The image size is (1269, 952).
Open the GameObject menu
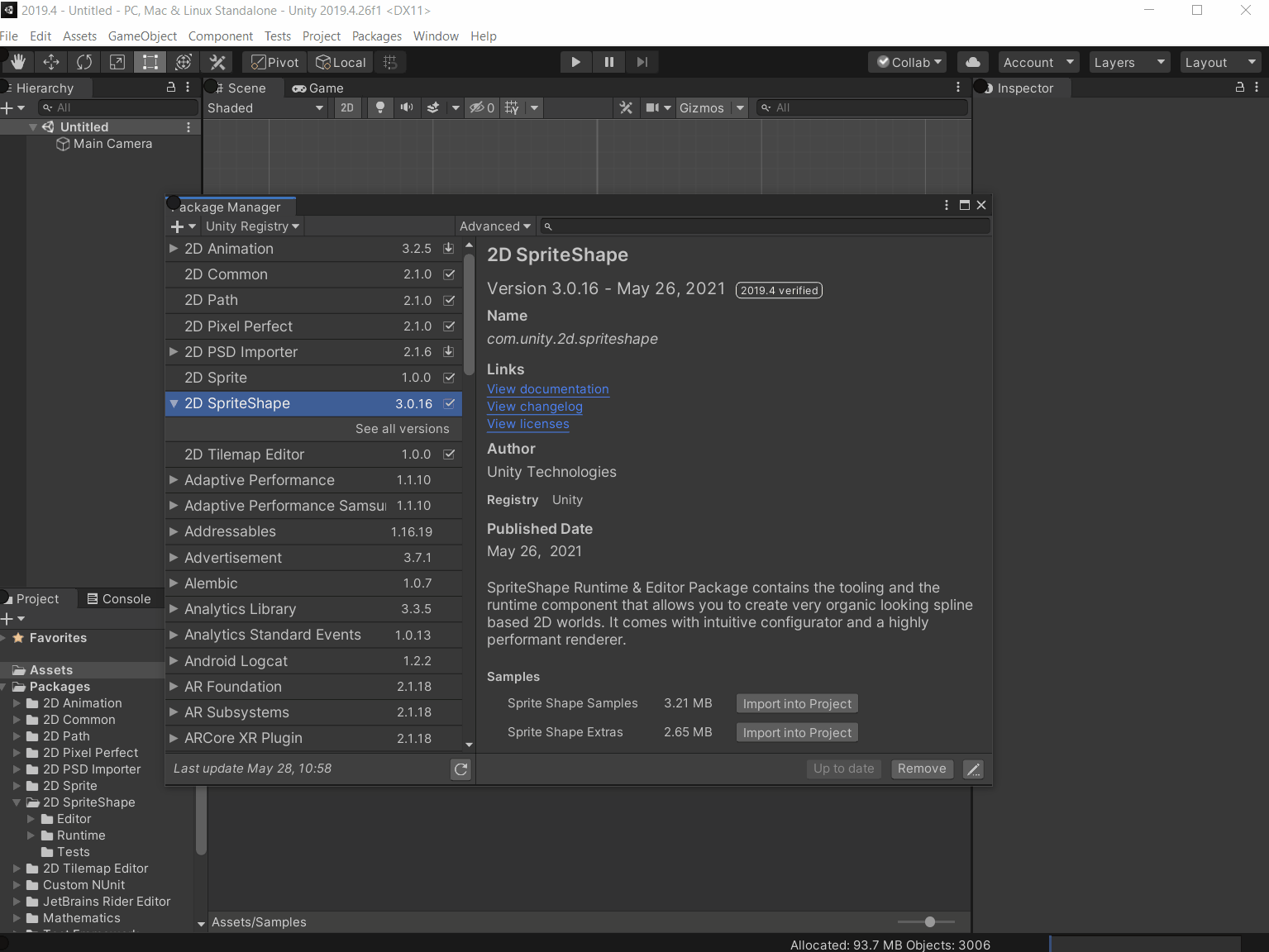142,36
